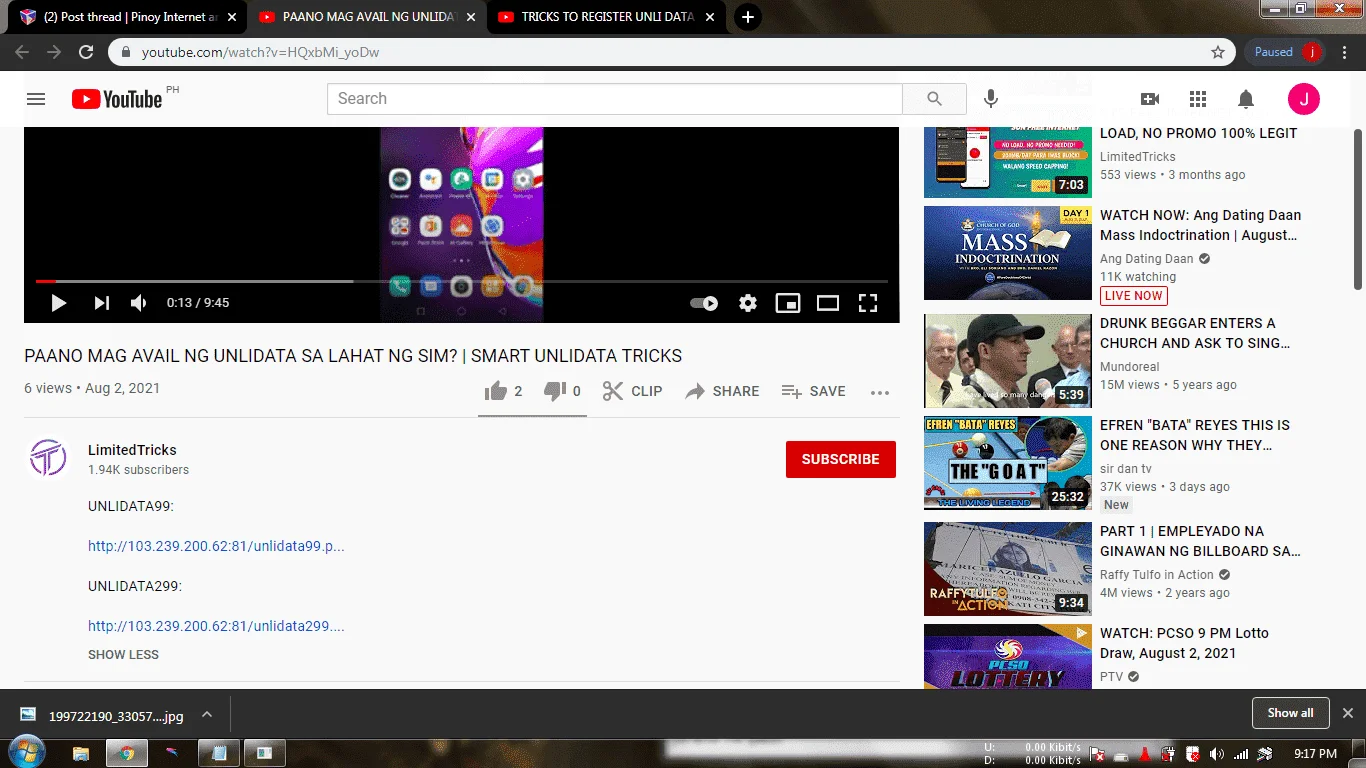Open the Windows Start menu
This screenshot has height=768, width=1366.
click(x=26, y=753)
